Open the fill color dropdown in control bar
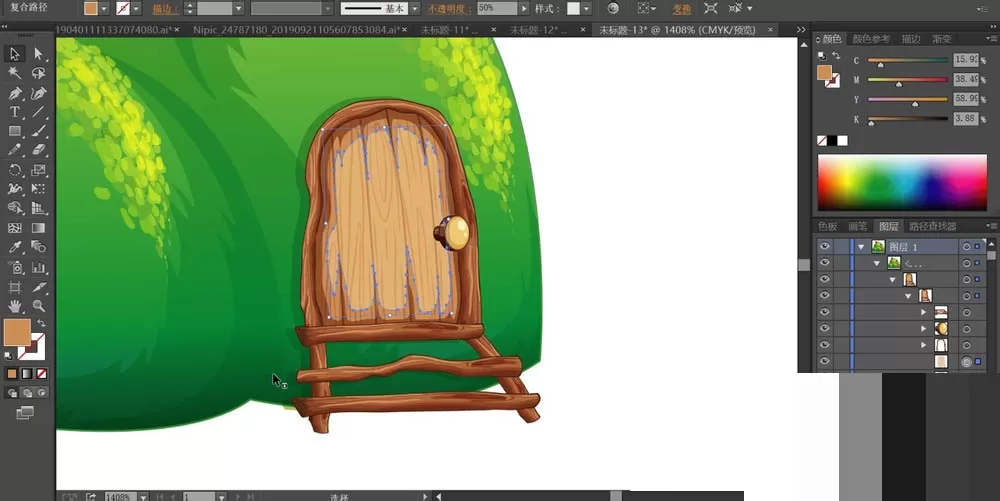Screen dimensions: 1000x501 [x=104, y=9]
